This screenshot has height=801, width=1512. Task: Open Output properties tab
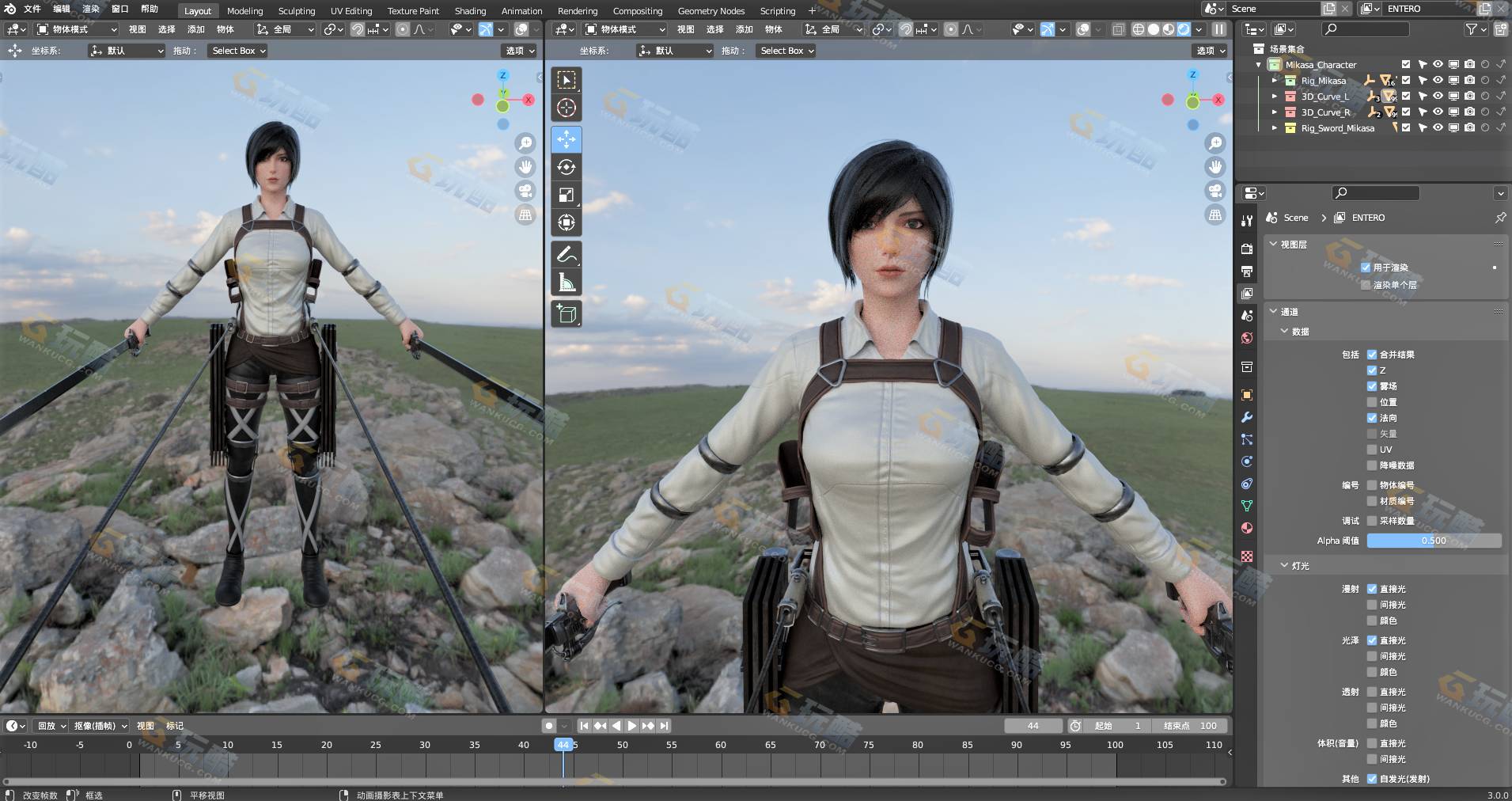coord(1247,271)
